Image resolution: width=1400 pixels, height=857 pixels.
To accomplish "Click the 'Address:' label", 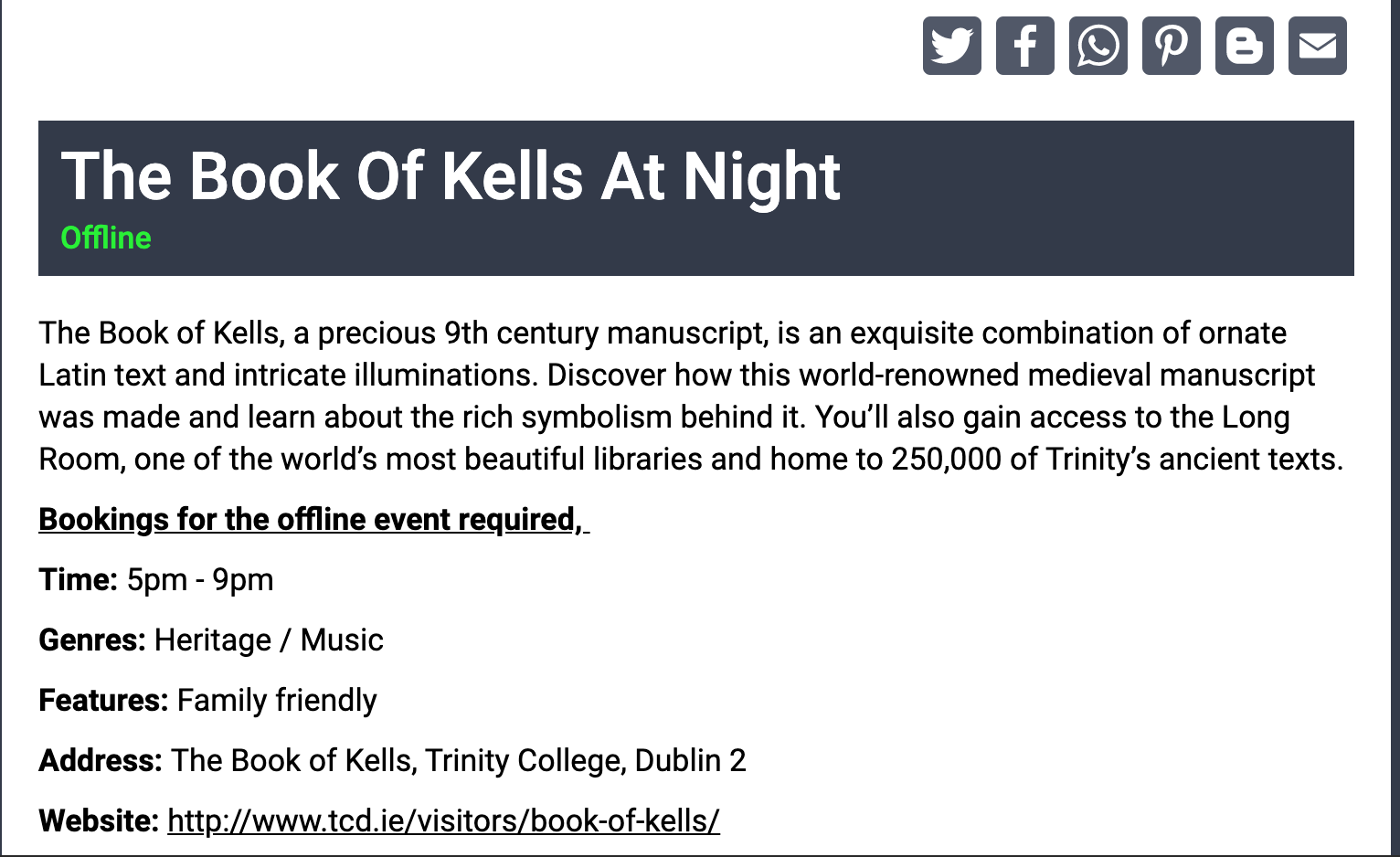I will pos(101,760).
